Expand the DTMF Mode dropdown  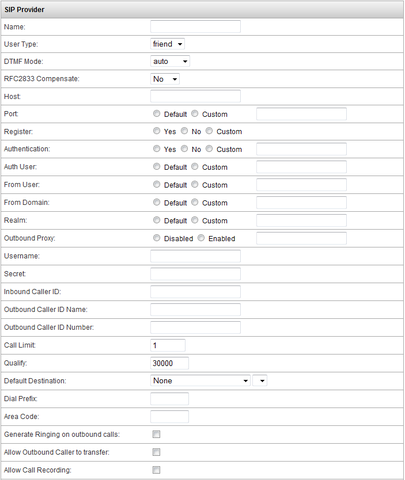pyautogui.click(x=170, y=61)
